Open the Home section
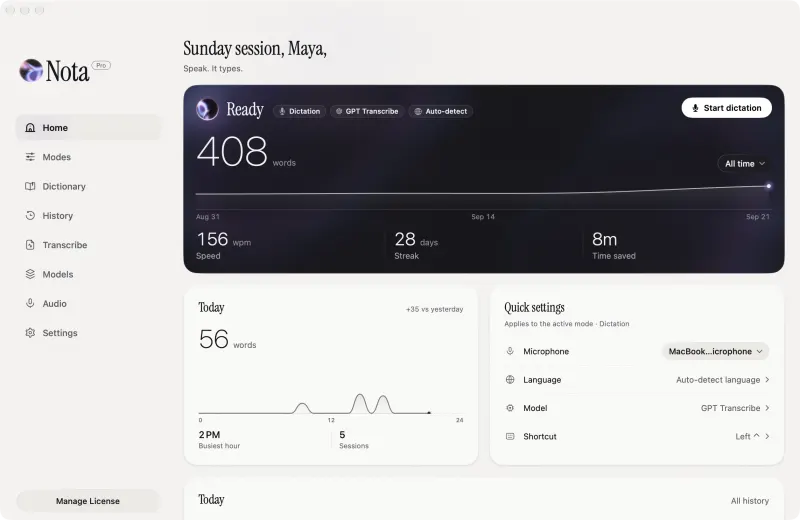 pyautogui.click(x=88, y=128)
